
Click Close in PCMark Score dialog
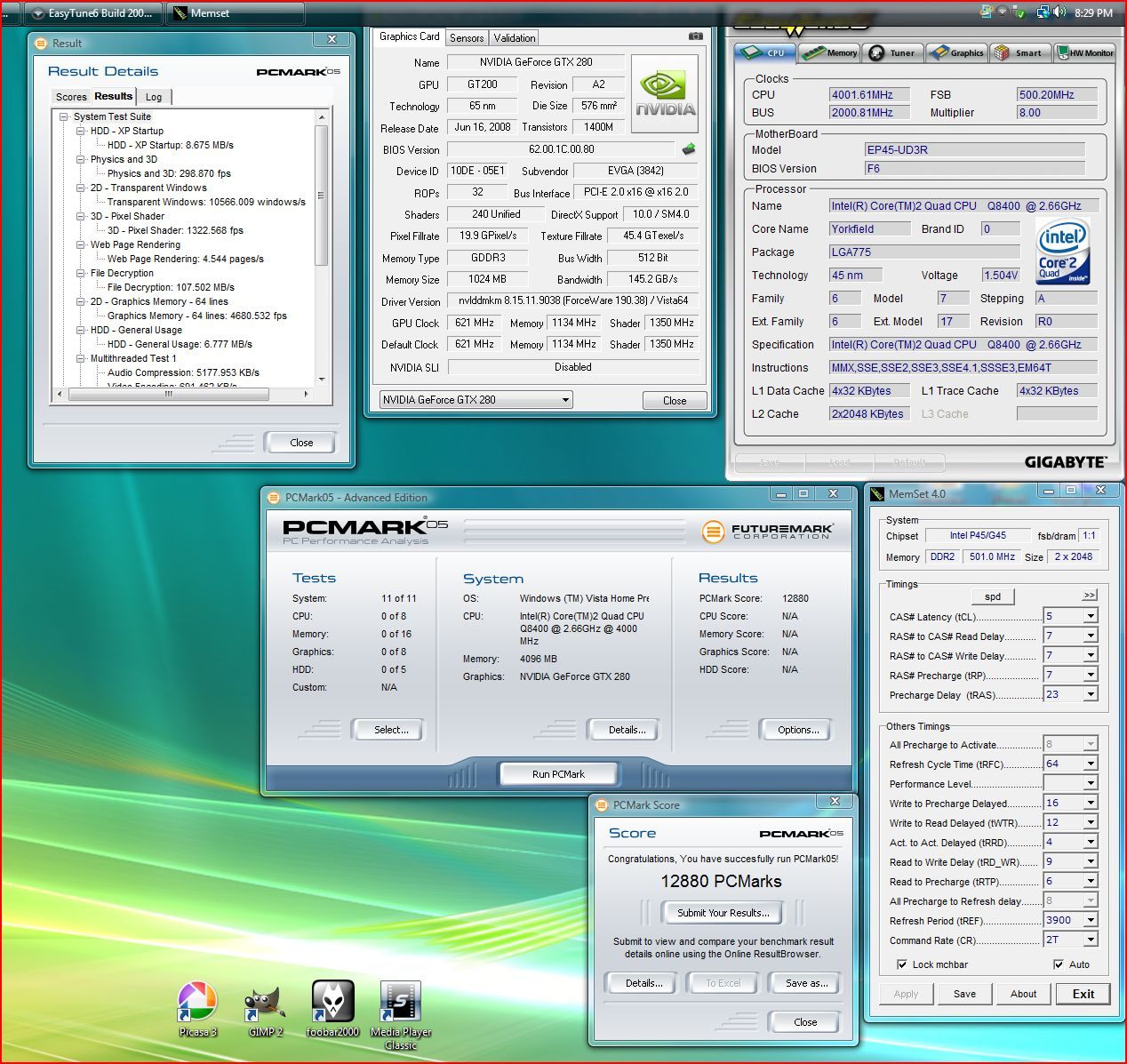tap(805, 1021)
